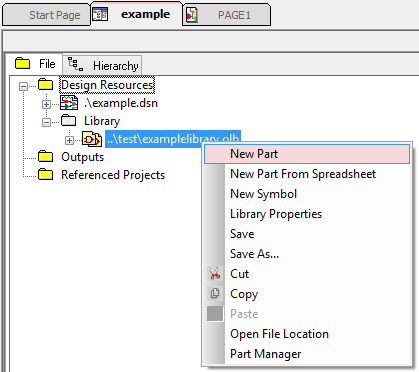The height and width of the screenshot is (372, 419).
Task: Click the Hierarchy tab tree icon
Action: [76, 64]
